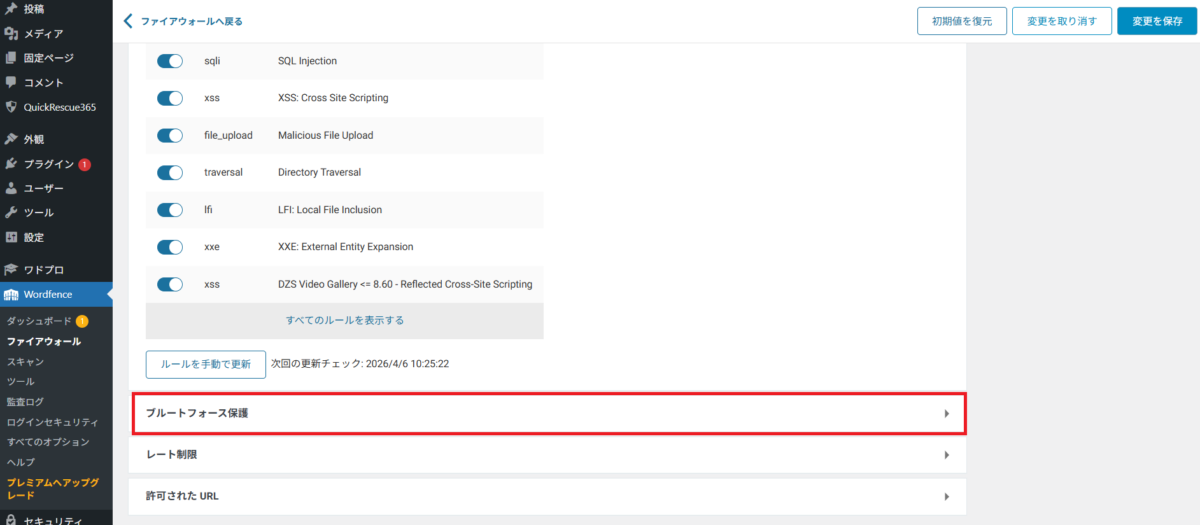Expand the ブルートフォース保護 section
The image size is (1200, 525).
tap(548, 413)
